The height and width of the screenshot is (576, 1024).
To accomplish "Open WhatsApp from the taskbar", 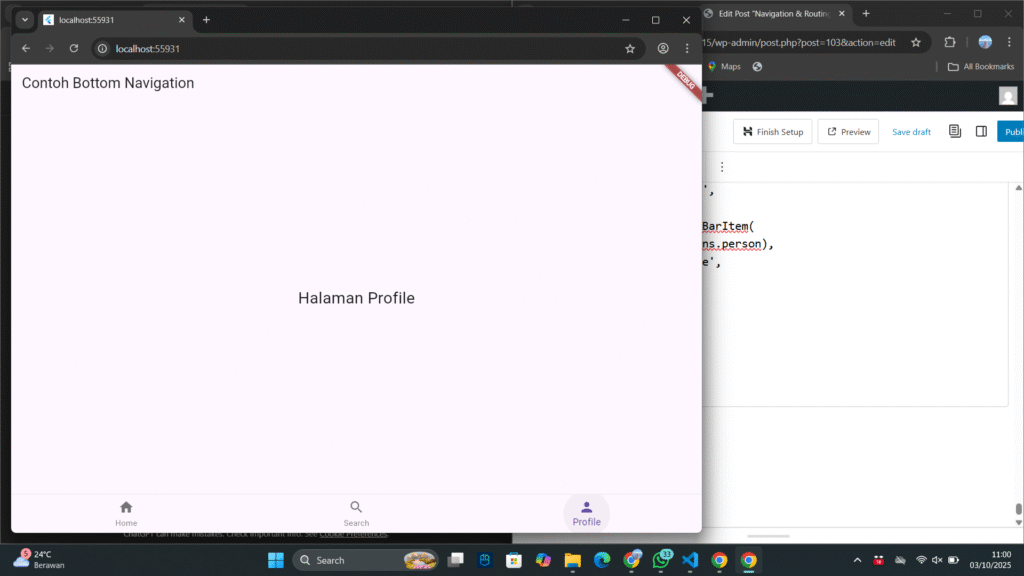I will point(661,560).
